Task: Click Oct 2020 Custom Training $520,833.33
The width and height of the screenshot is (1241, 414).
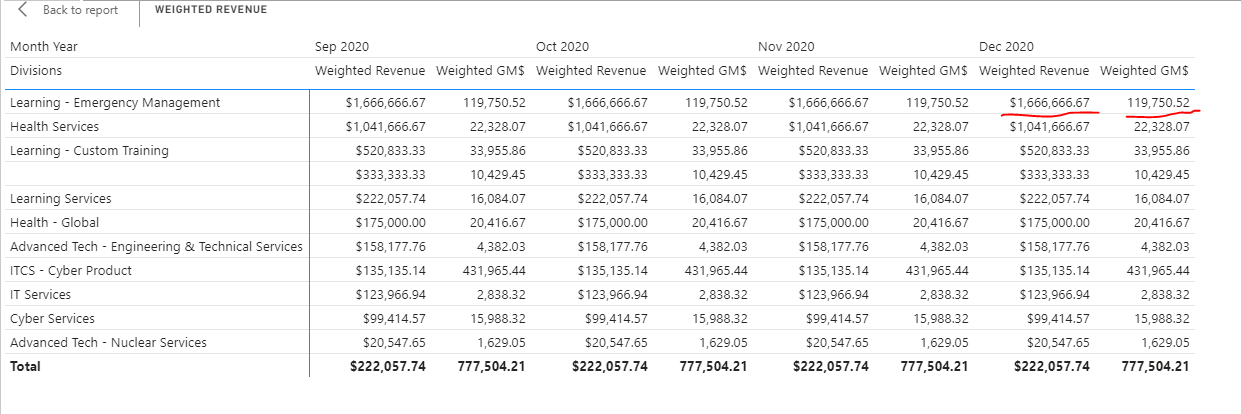Action: [612, 151]
